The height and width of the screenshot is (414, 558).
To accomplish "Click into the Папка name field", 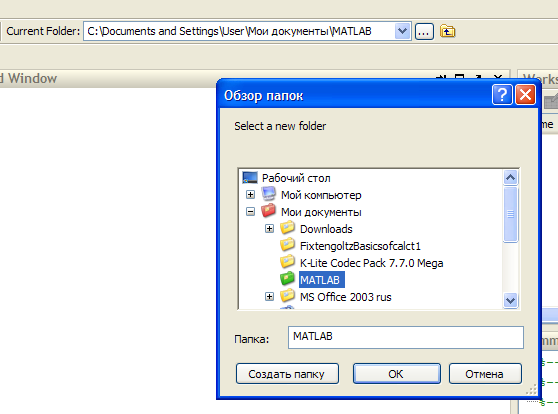I will point(406,337).
